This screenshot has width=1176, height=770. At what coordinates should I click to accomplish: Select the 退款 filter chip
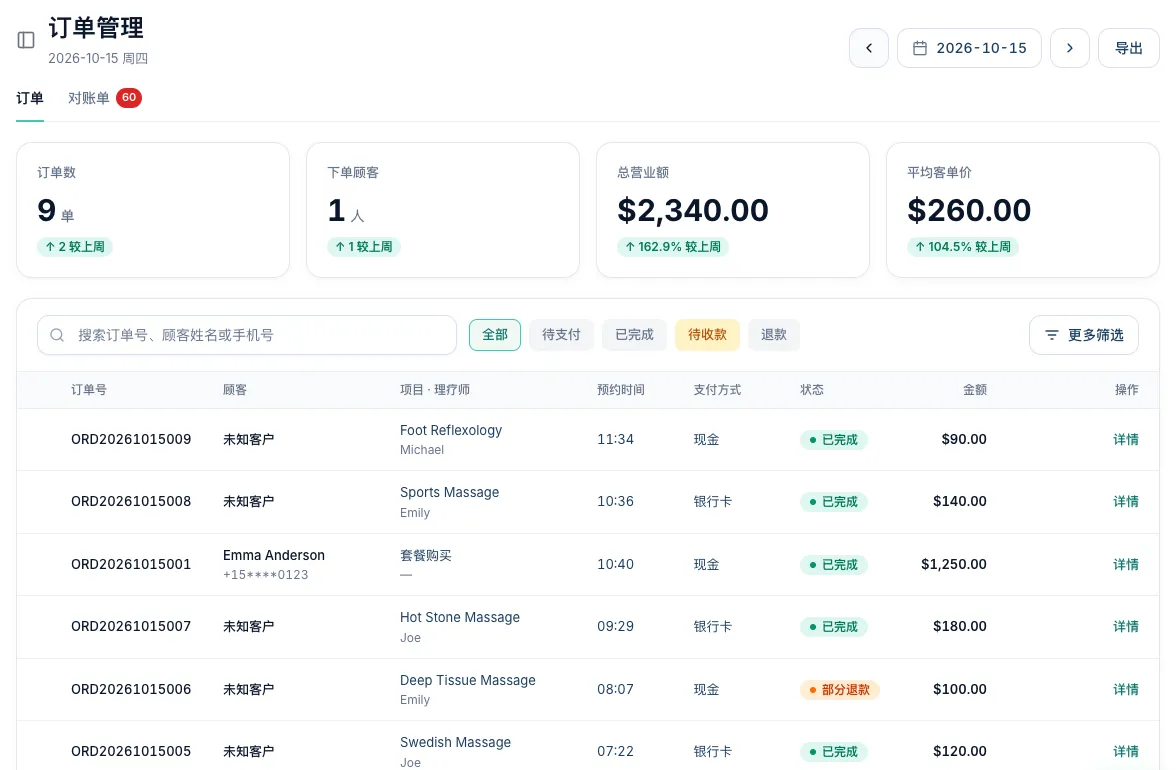(774, 335)
